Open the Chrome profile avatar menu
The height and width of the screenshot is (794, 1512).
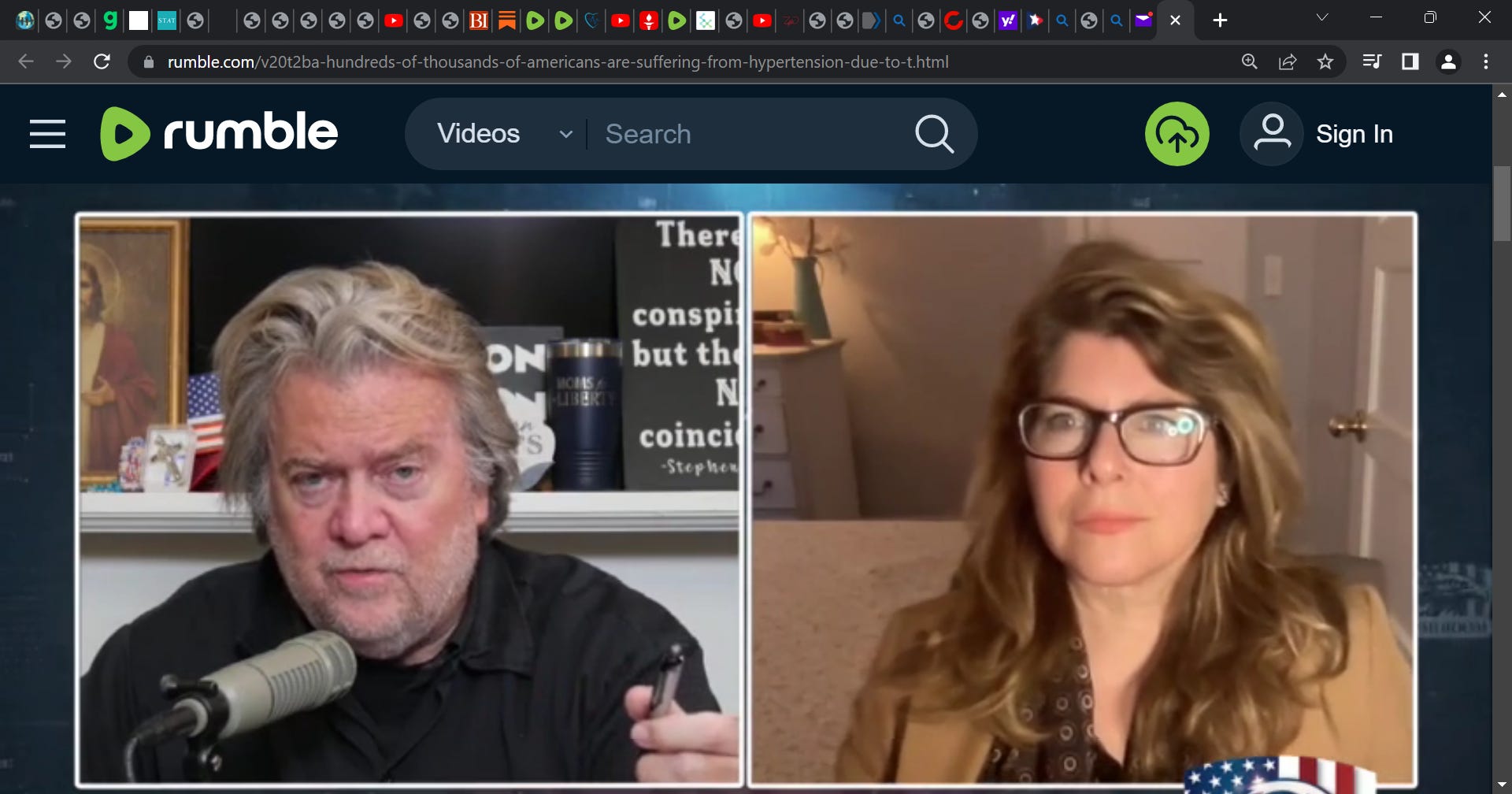point(1448,61)
